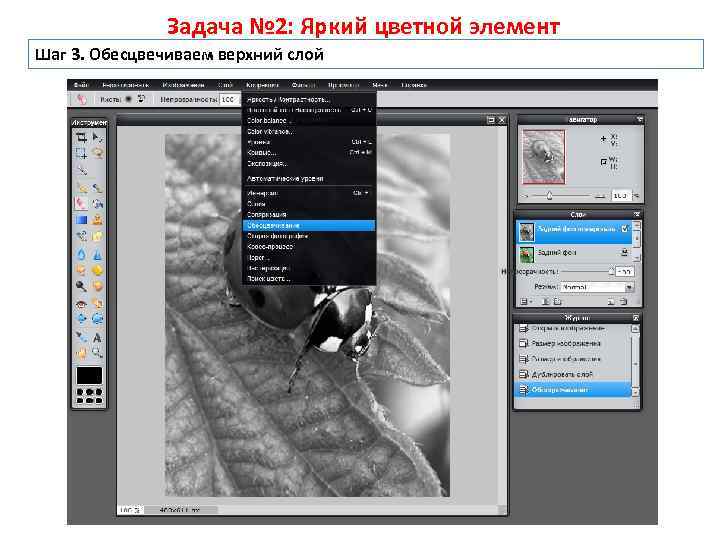Open the Редактировать menu
Image resolution: width=720 pixels, height=540 pixels.
(x=125, y=84)
